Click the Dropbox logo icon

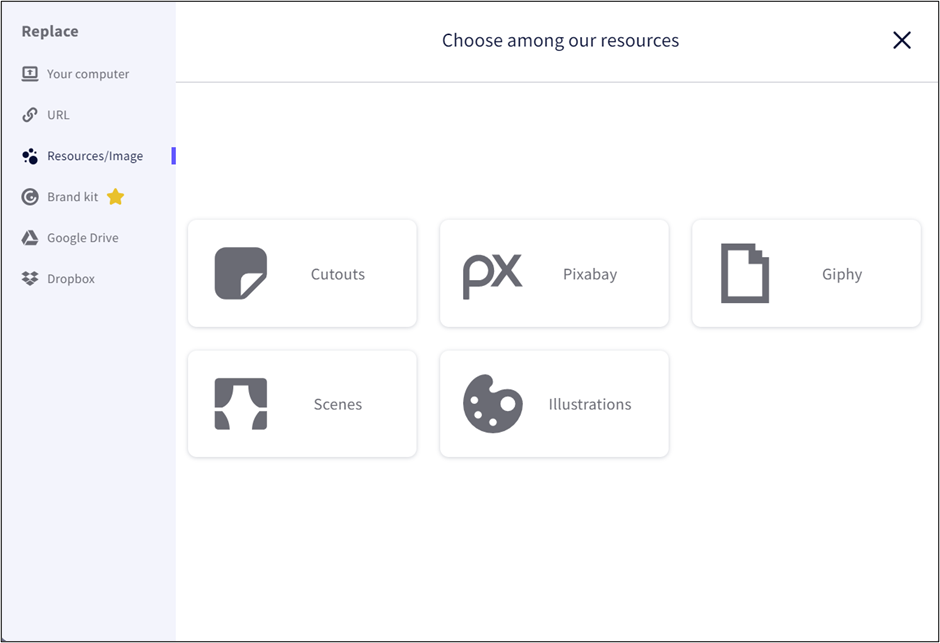coord(30,279)
